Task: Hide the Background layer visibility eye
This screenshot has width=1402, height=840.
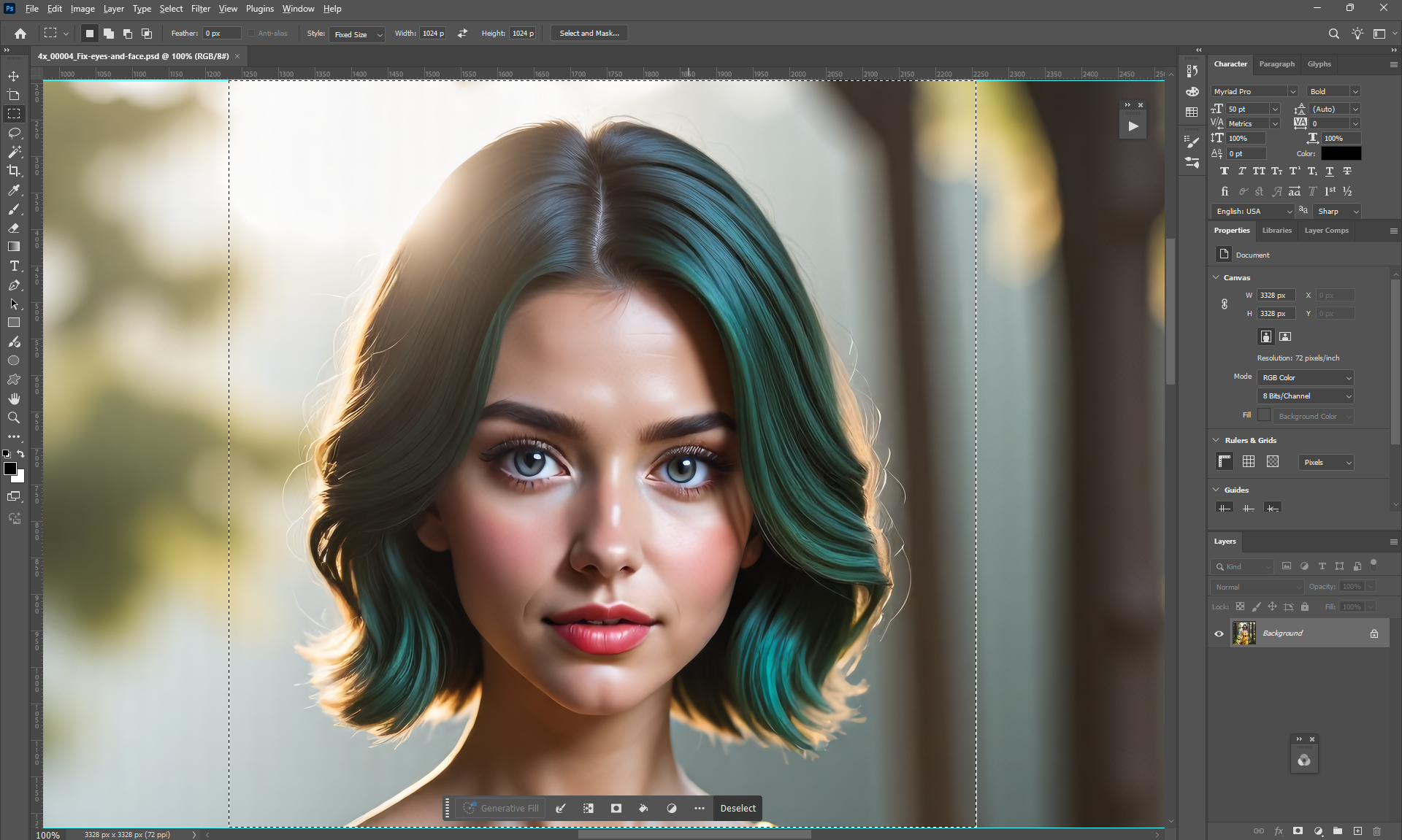Action: [x=1219, y=633]
